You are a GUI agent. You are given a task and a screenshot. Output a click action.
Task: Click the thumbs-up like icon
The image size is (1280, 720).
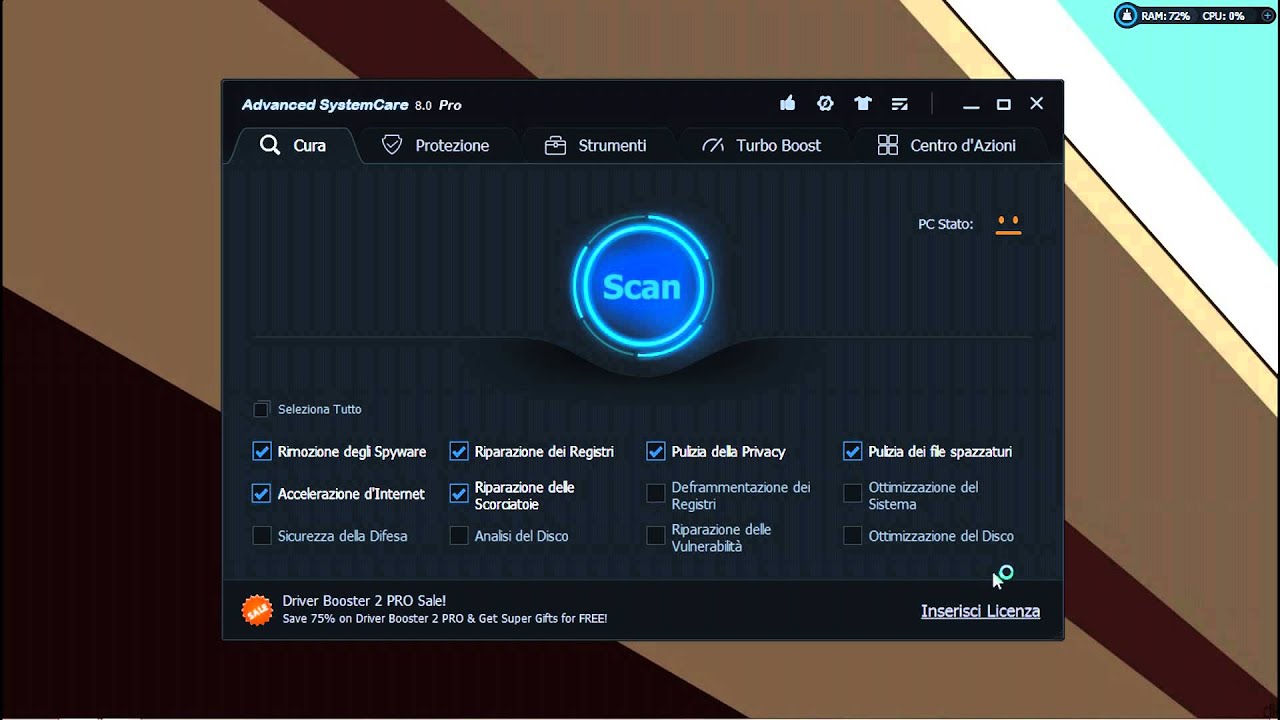pos(787,103)
